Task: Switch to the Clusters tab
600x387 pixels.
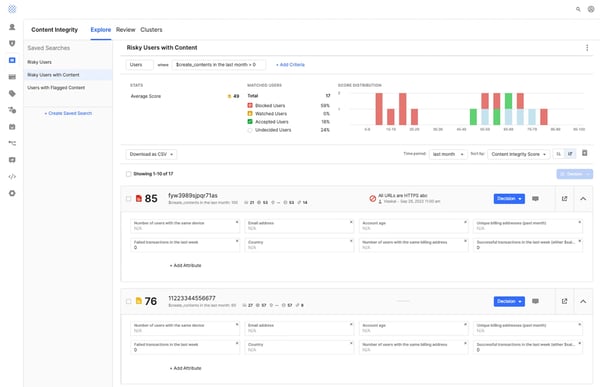Action: click(151, 30)
